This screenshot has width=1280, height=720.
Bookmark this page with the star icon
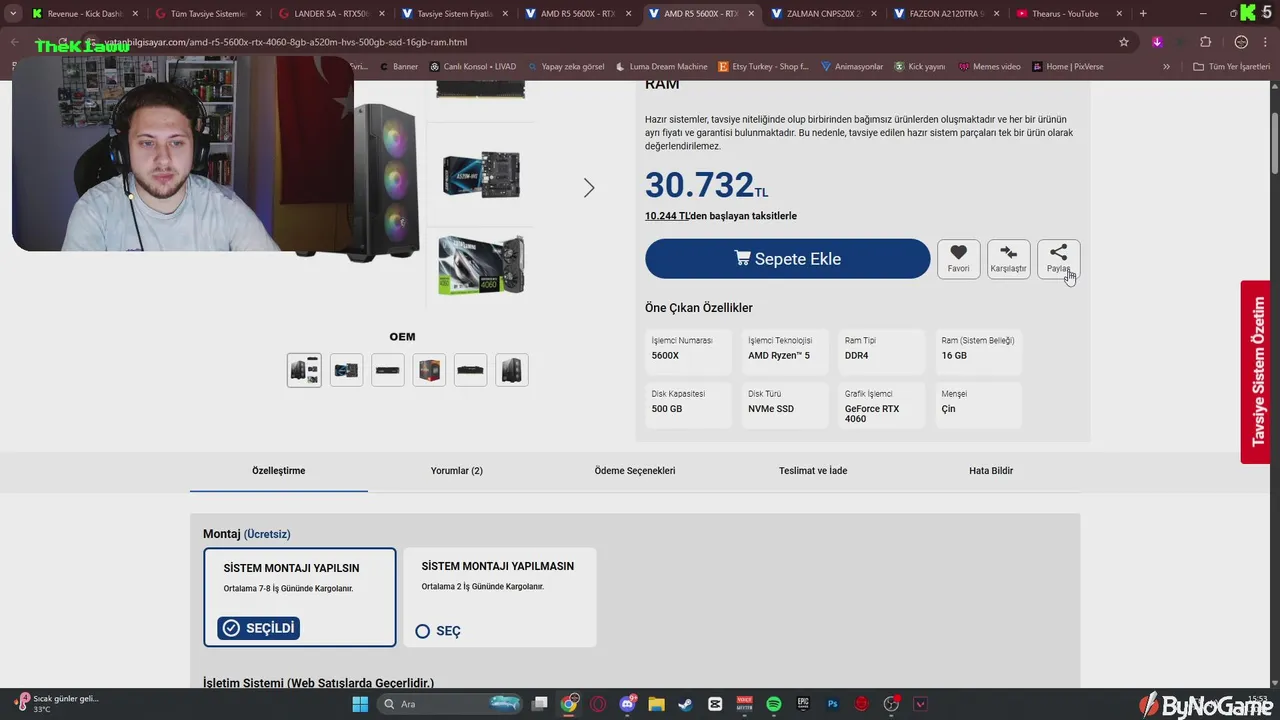(1124, 42)
